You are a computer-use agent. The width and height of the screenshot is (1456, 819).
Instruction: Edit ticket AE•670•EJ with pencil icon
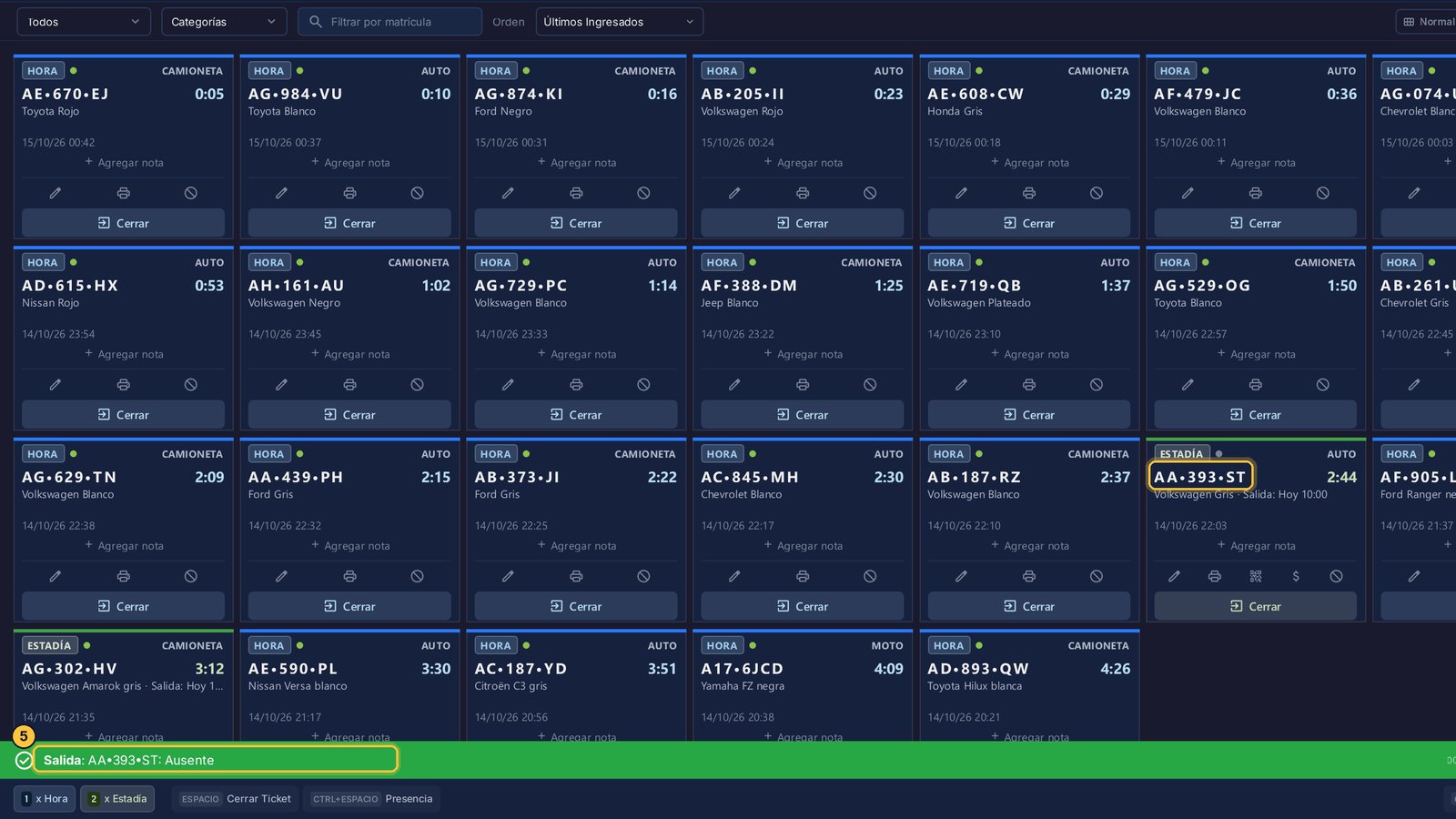(56, 193)
